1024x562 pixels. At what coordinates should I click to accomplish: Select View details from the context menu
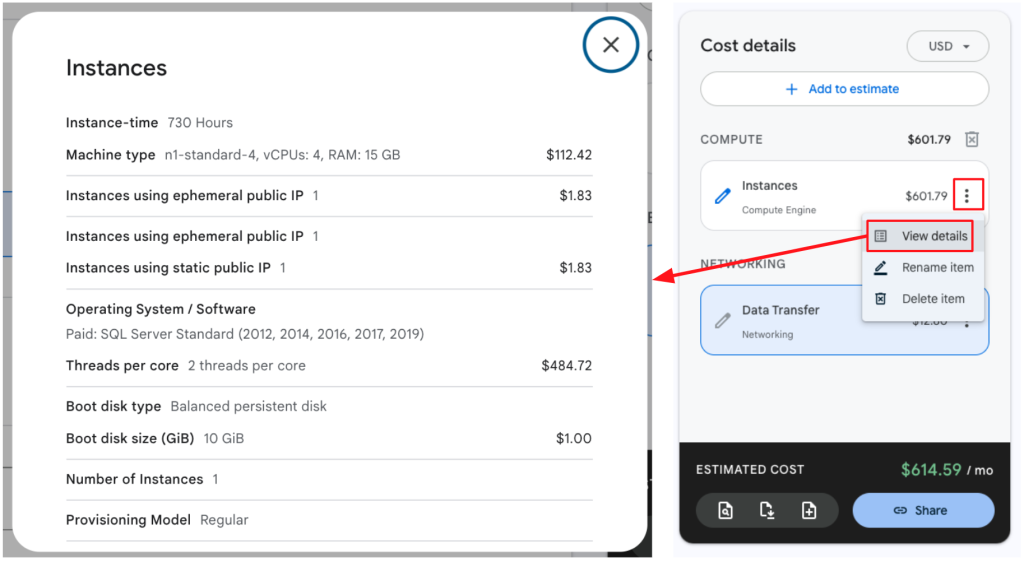pyautogui.click(x=921, y=236)
